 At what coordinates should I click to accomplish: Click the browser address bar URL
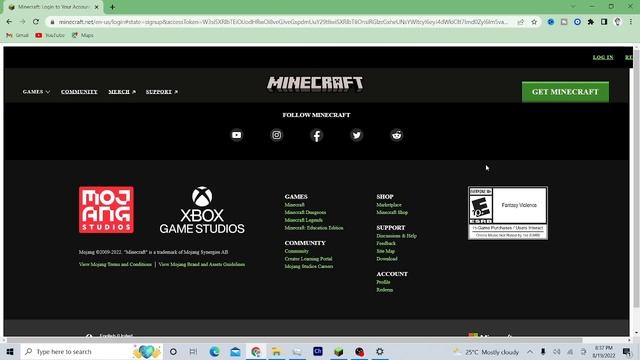283,22
